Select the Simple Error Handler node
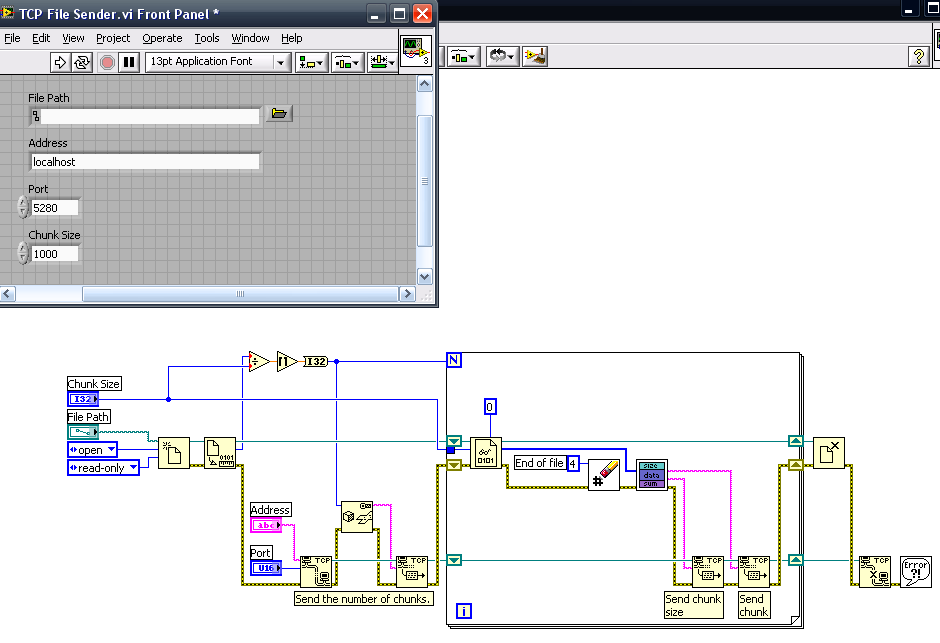This screenshot has height=643, width=940. pyautogui.click(x=915, y=571)
